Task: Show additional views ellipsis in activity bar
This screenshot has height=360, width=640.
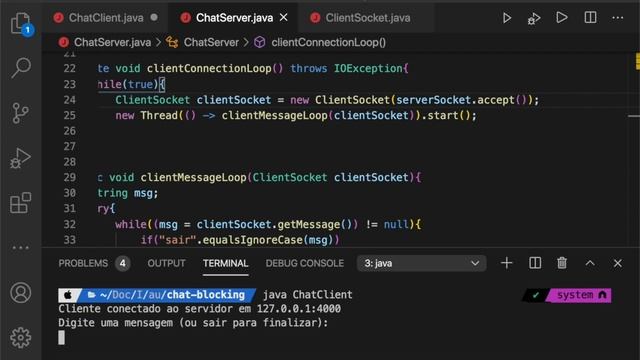Action: [x=20, y=247]
